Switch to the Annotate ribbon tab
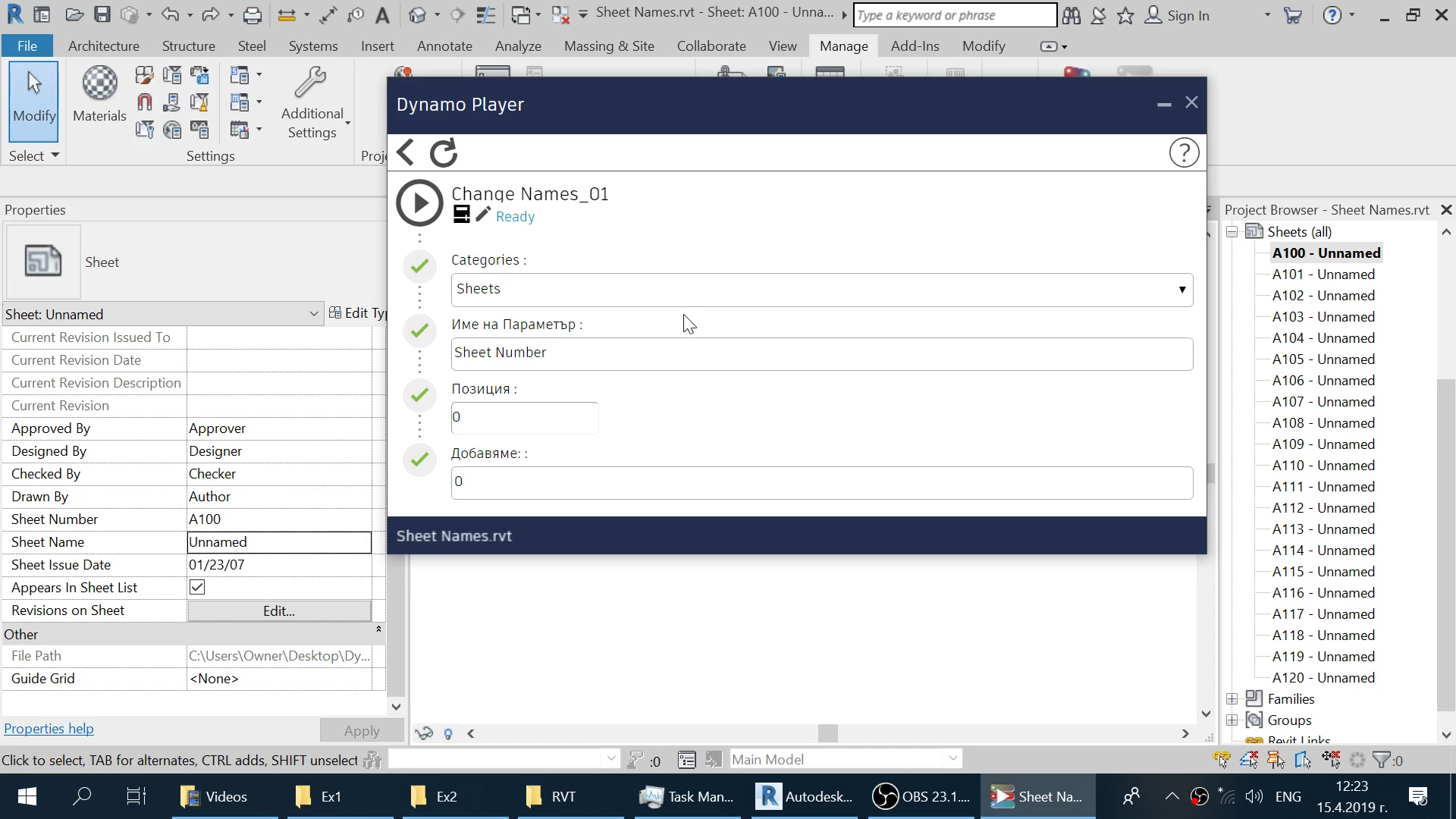This screenshot has height=819, width=1456. coord(444,46)
